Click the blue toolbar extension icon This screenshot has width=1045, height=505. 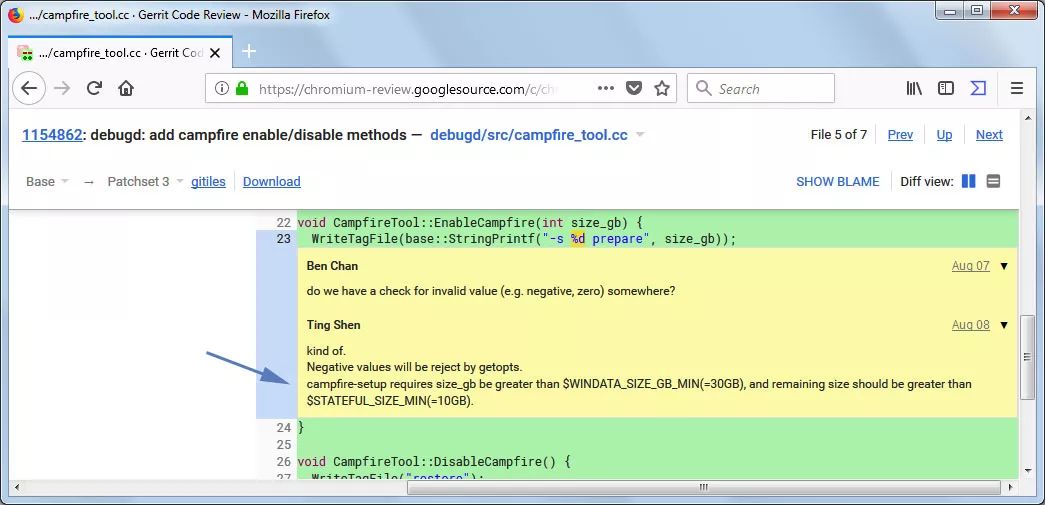coord(978,88)
